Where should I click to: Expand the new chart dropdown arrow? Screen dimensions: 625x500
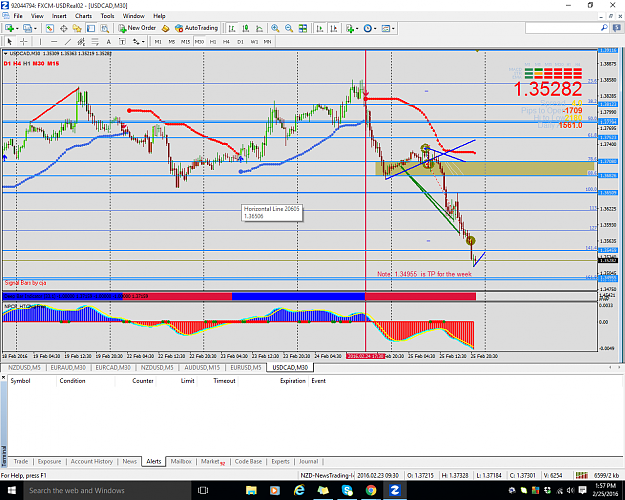pyautogui.click(x=17, y=29)
